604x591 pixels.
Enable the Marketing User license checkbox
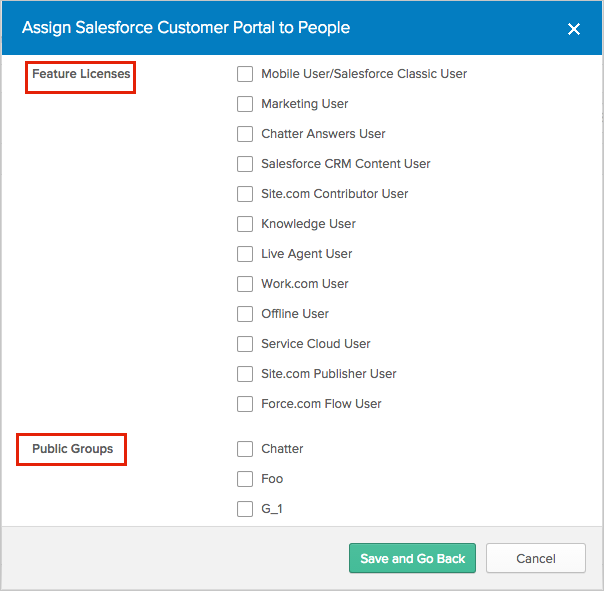pyautogui.click(x=245, y=104)
